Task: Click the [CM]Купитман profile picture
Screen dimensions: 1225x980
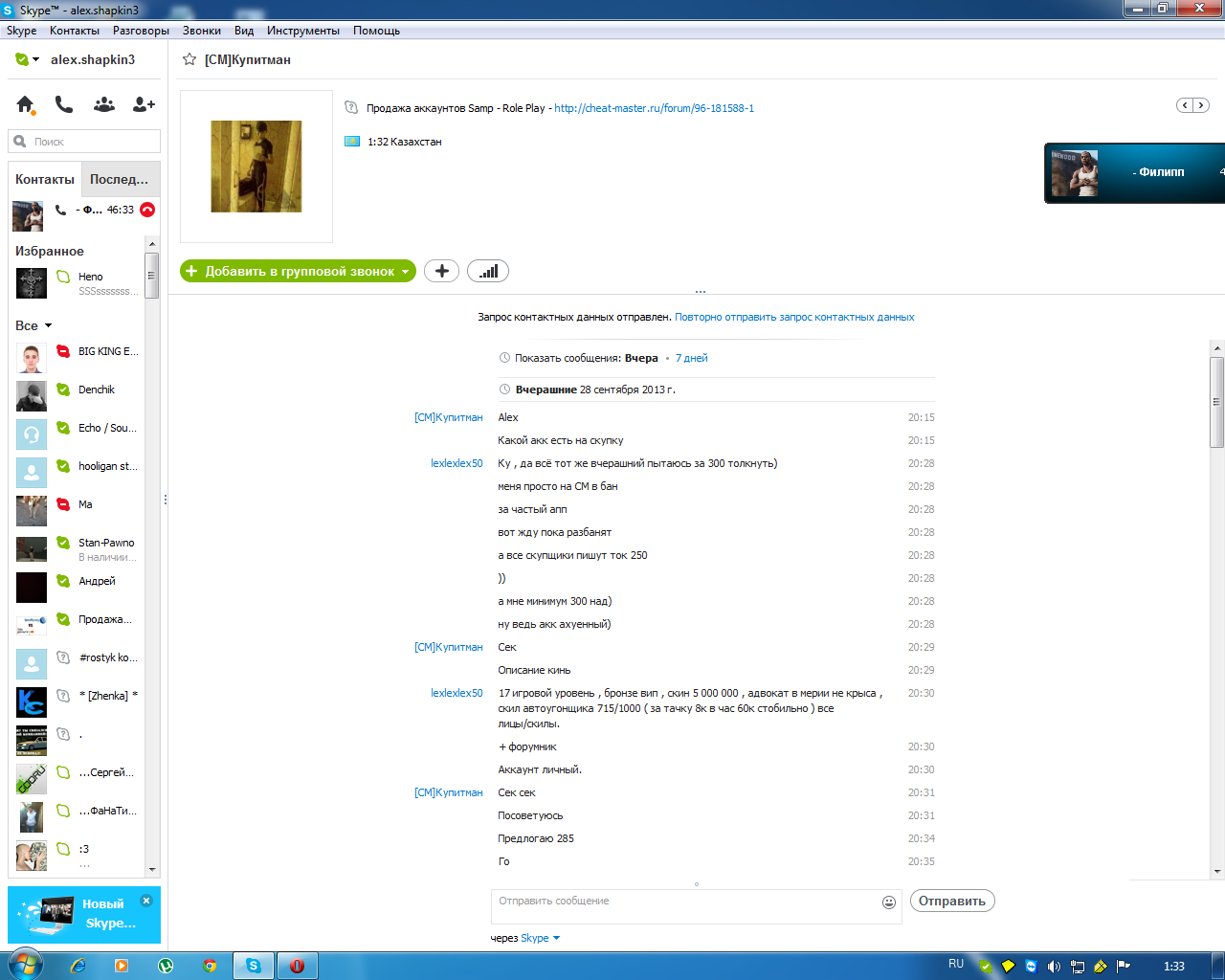Action: click(256, 167)
